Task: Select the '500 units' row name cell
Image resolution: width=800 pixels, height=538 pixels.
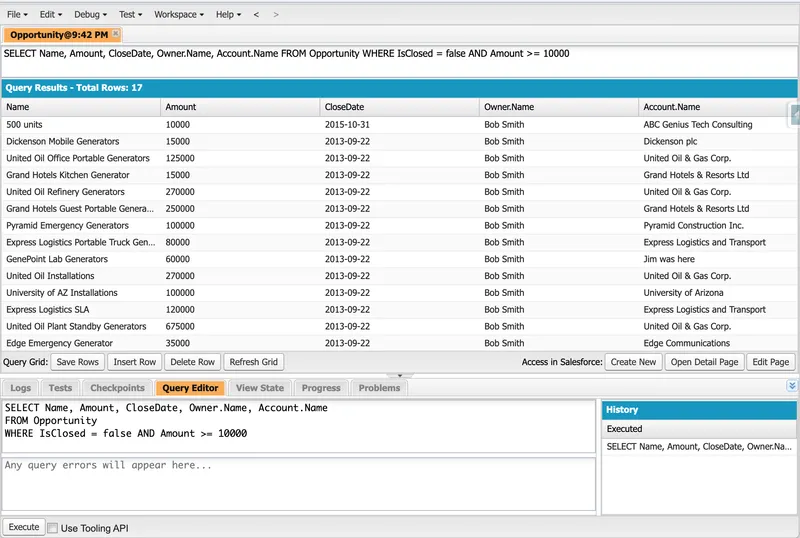Action: tap(81, 125)
